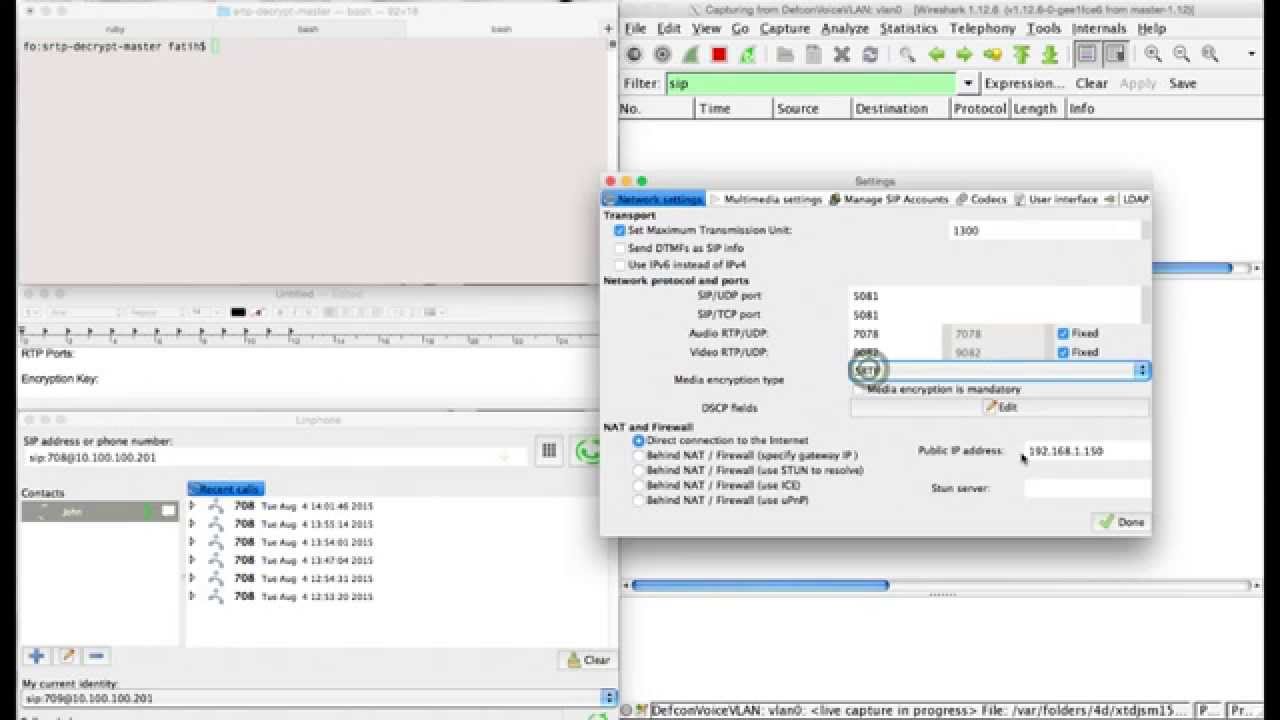The image size is (1280, 720).
Task: Open My current identity dropdown in Linphone
Action: (x=609, y=698)
